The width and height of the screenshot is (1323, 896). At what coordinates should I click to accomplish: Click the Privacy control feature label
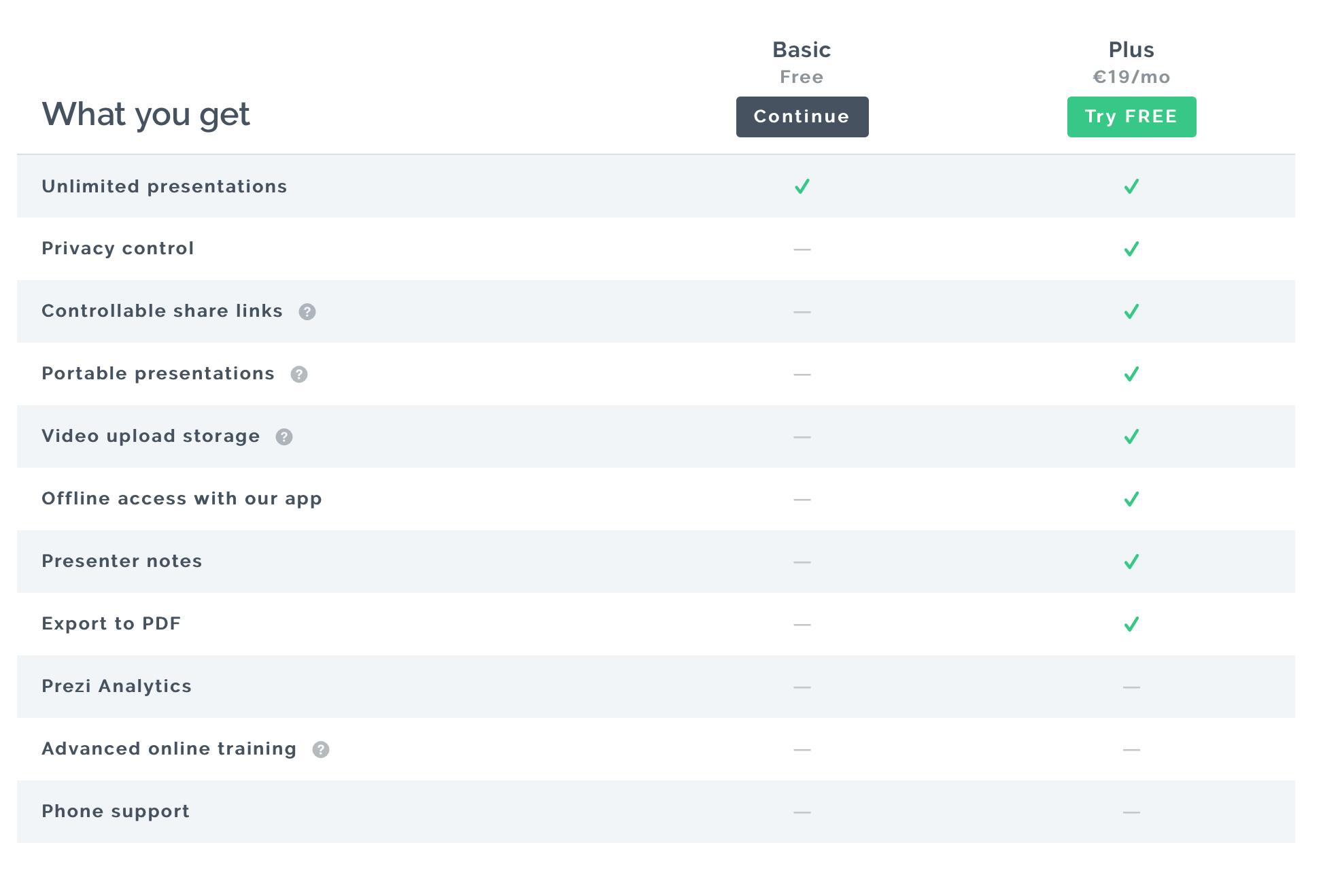point(118,248)
